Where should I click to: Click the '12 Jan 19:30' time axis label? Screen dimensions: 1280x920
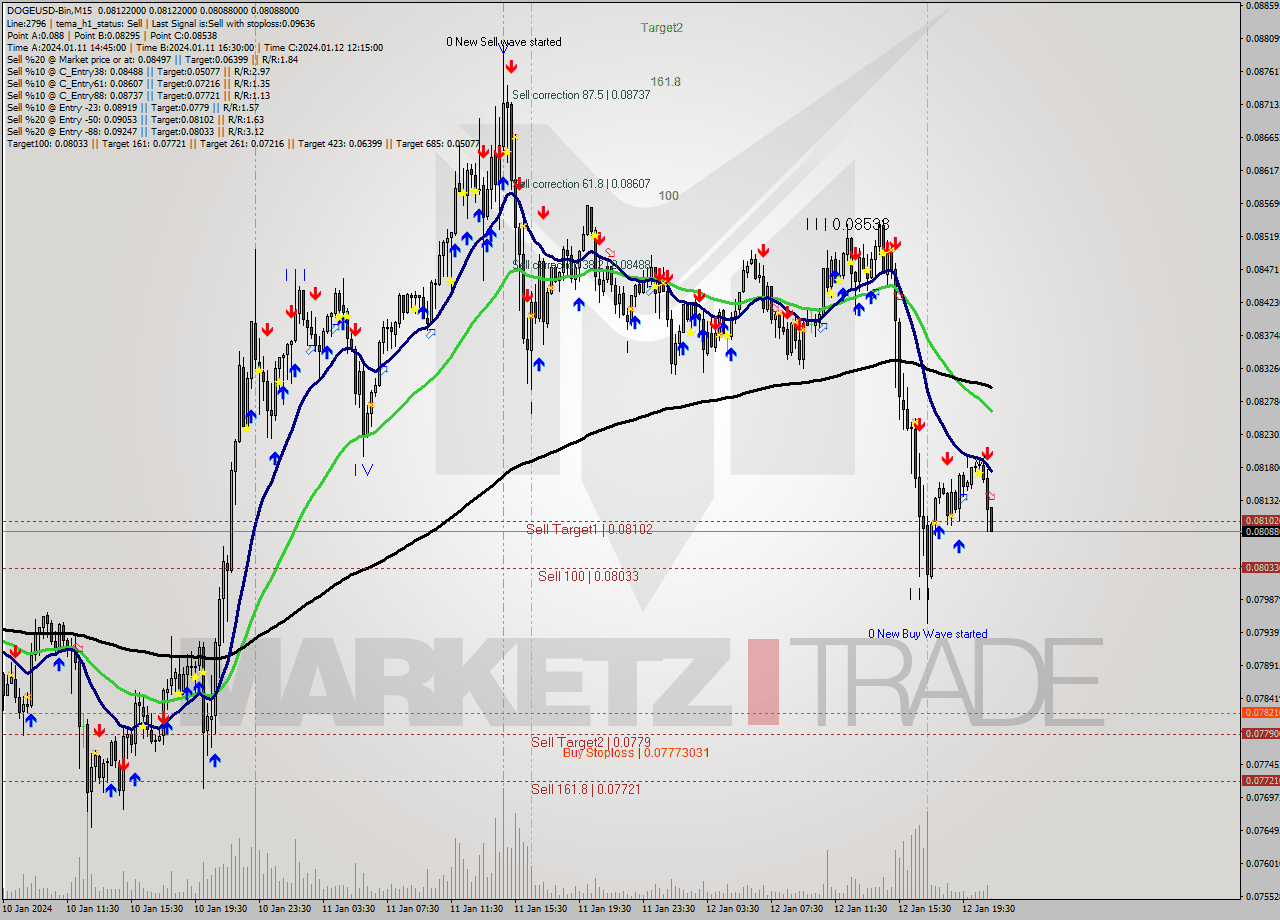[x=987, y=909]
